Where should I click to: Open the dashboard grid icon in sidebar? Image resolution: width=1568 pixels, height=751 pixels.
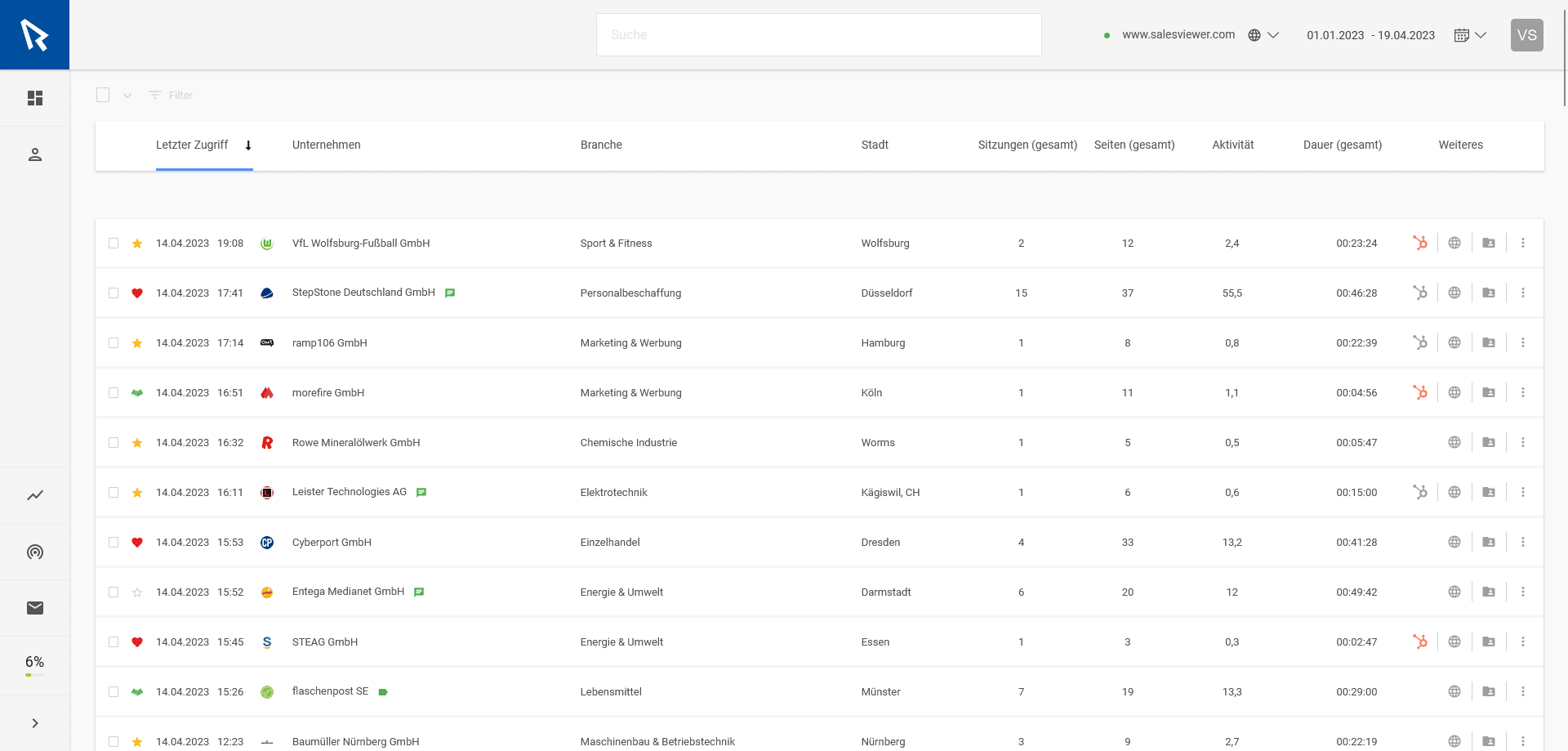click(x=34, y=98)
